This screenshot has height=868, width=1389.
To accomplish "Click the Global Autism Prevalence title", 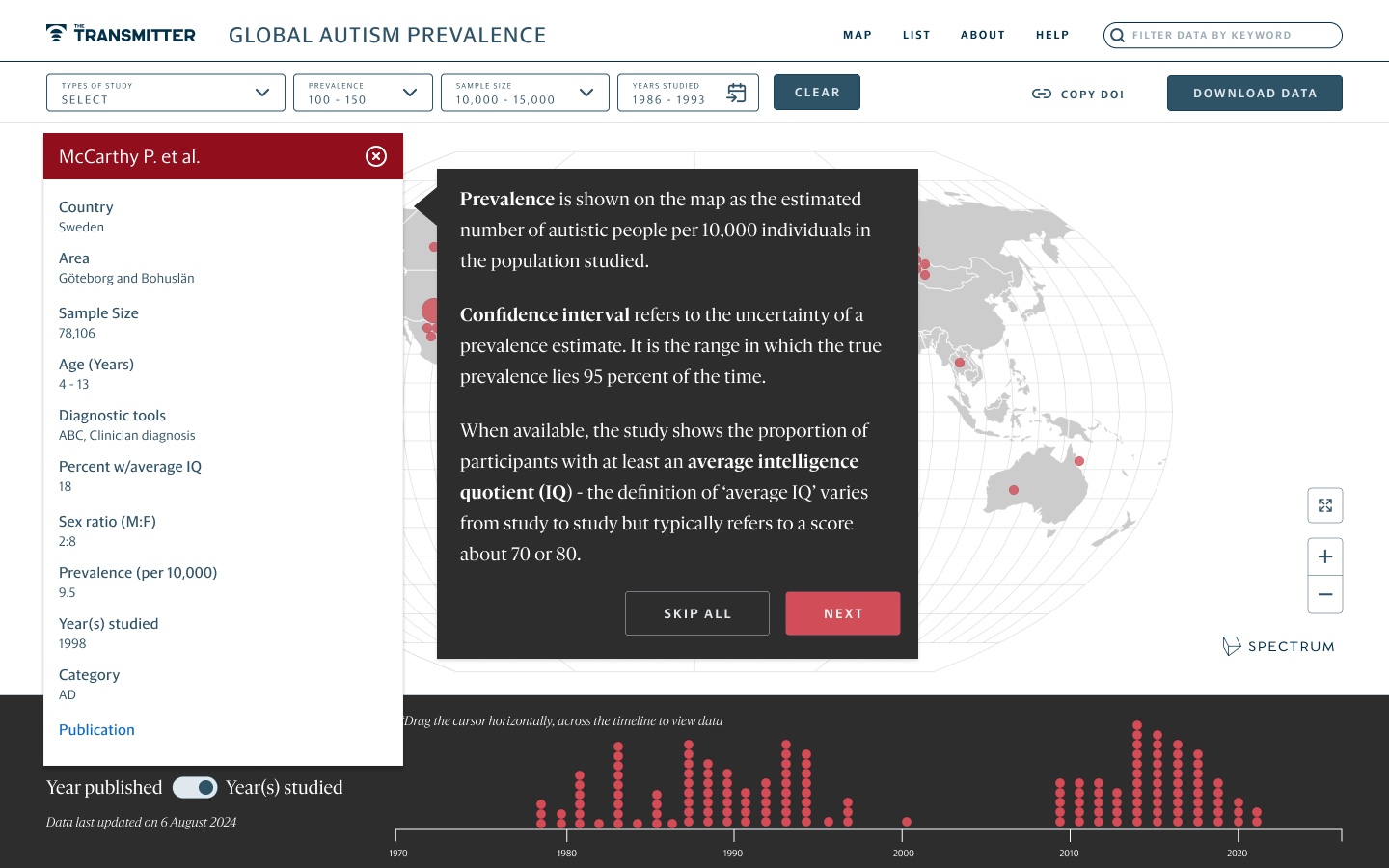I will (388, 35).
